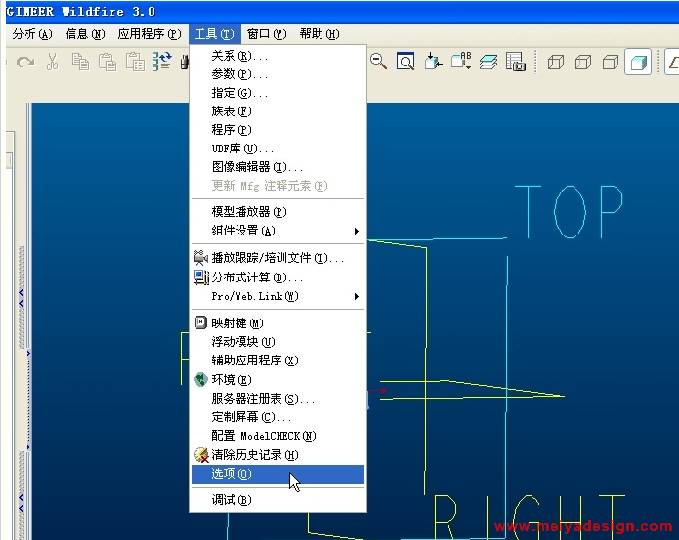Open UDF库(U)... menu entry
The image size is (679, 540).
[x=278, y=148]
